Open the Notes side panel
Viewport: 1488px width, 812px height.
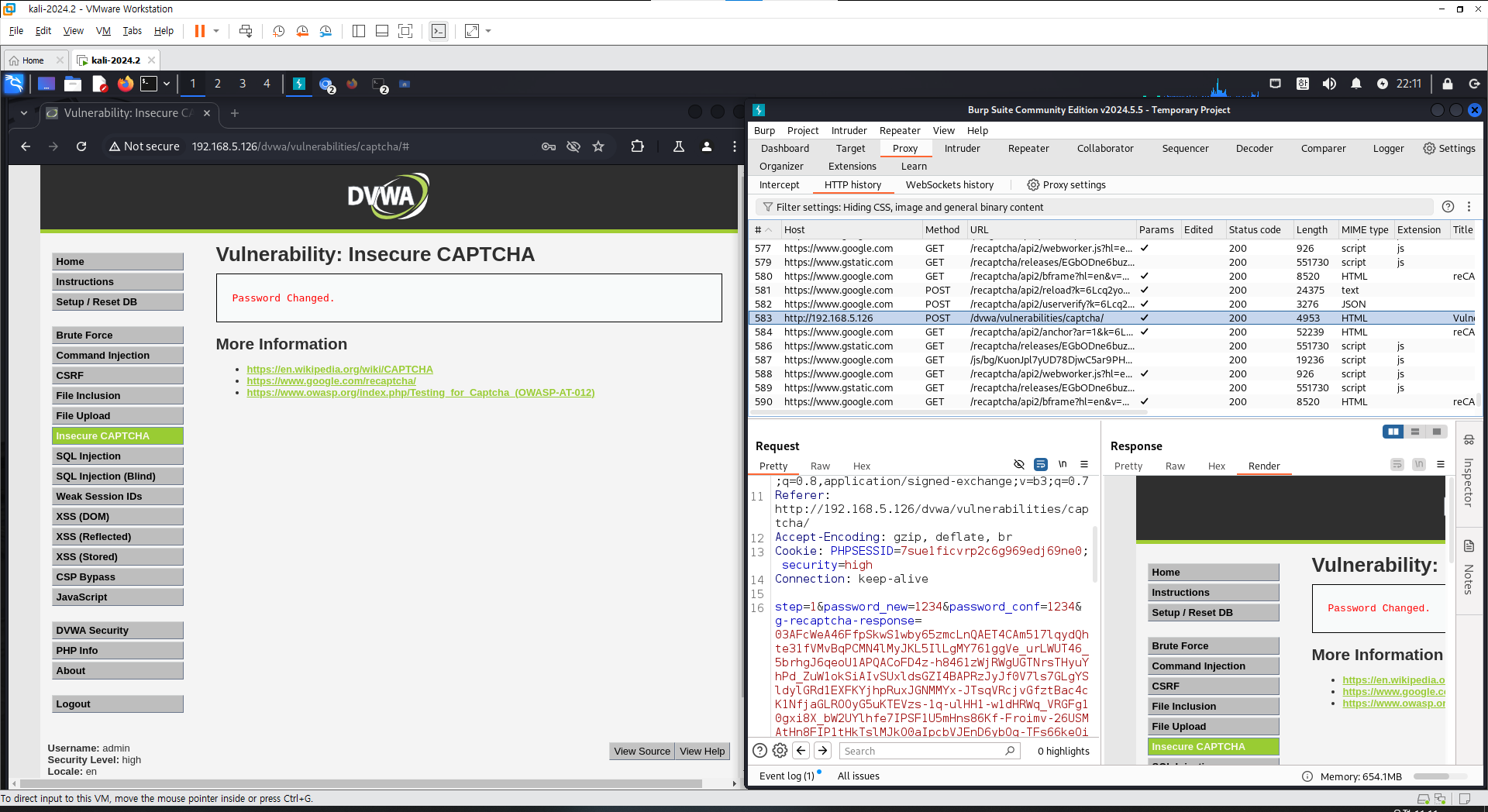[1468, 569]
